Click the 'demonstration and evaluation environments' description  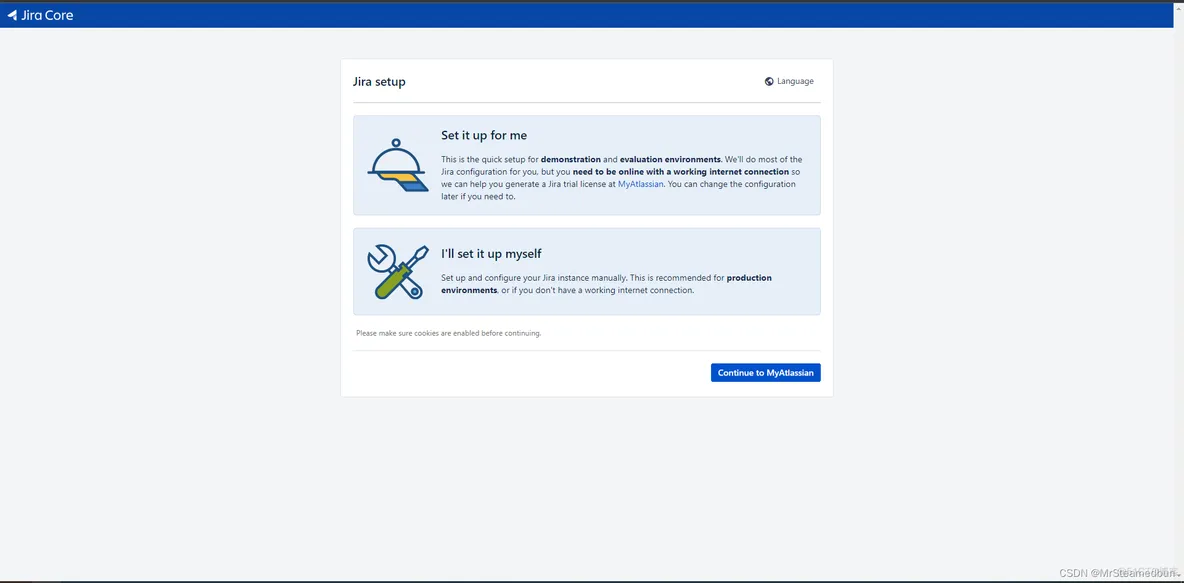coord(622,177)
